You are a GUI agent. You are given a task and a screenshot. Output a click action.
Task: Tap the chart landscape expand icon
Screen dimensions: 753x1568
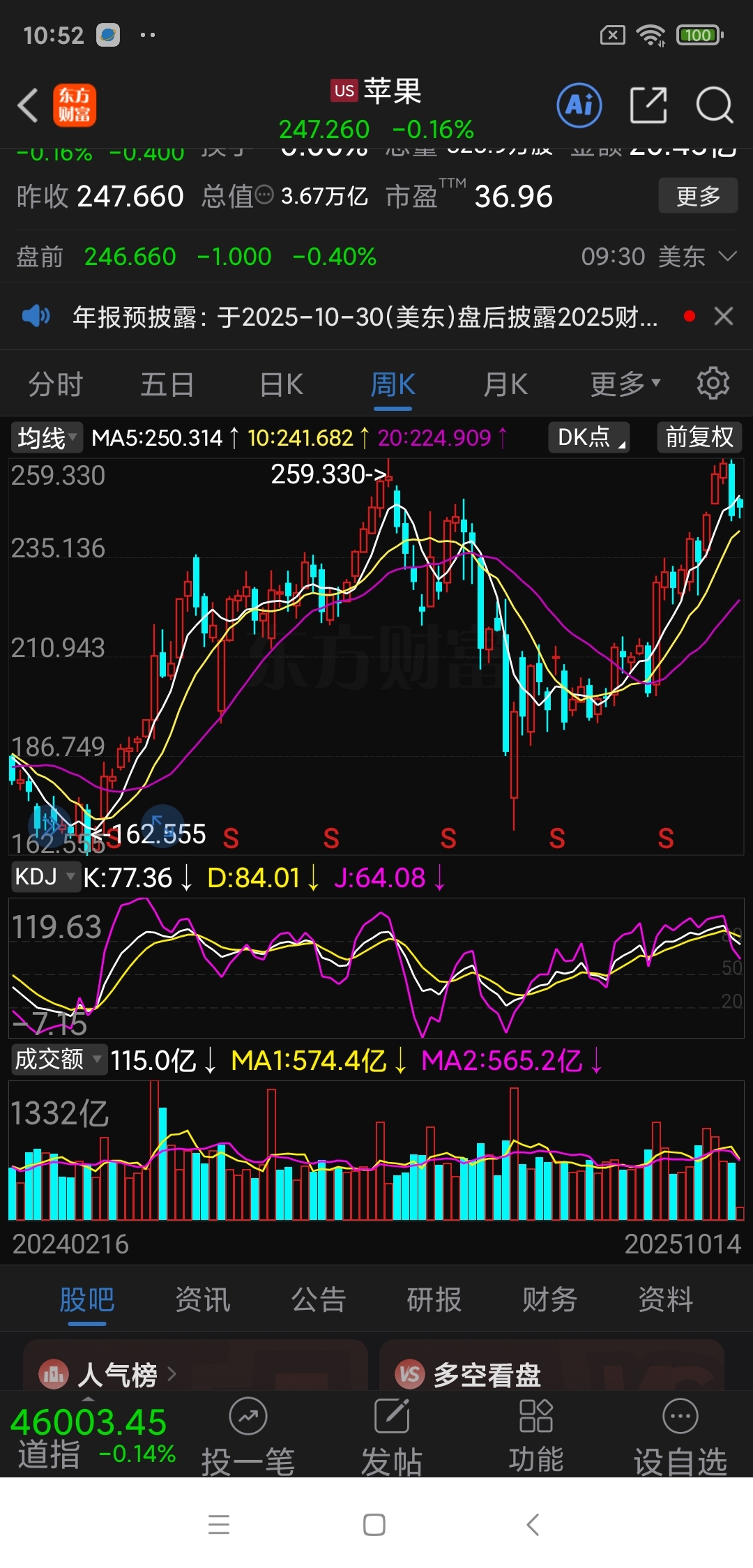(162, 825)
